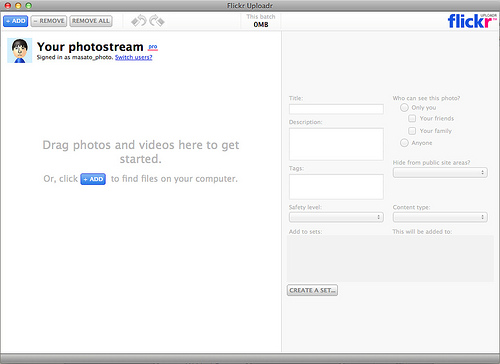This screenshot has height=364, width=500.
Task: Click the rotate left icon
Action: [139, 21]
